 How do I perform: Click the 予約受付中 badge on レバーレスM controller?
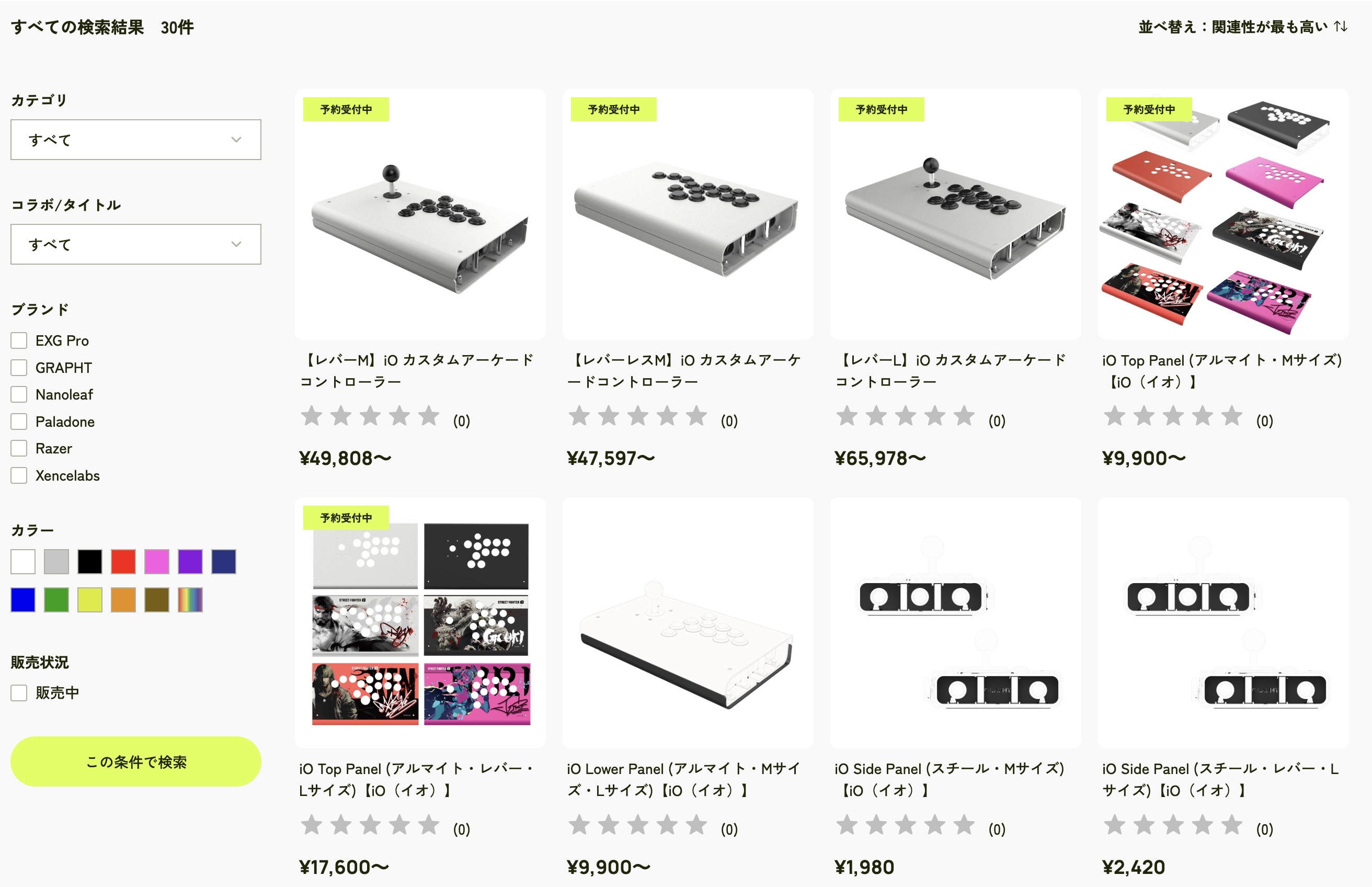tap(613, 109)
